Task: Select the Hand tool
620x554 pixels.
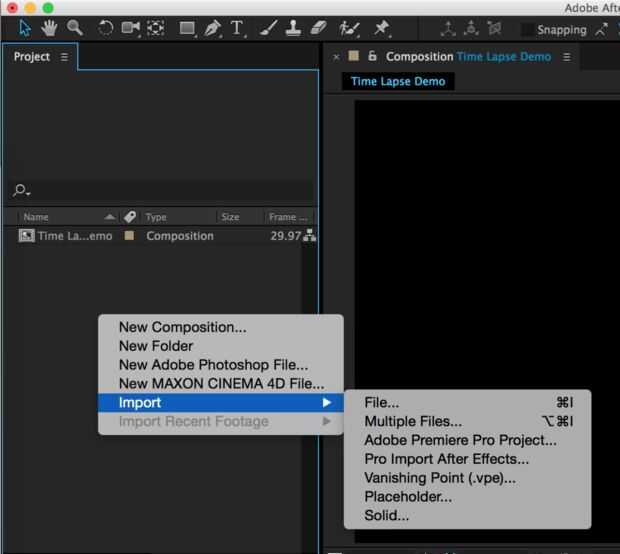Action: (49, 28)
